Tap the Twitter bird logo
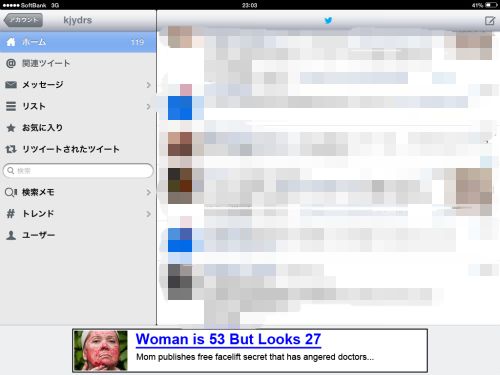This screenshot has width=500, height=375. (x=328, y=21)
